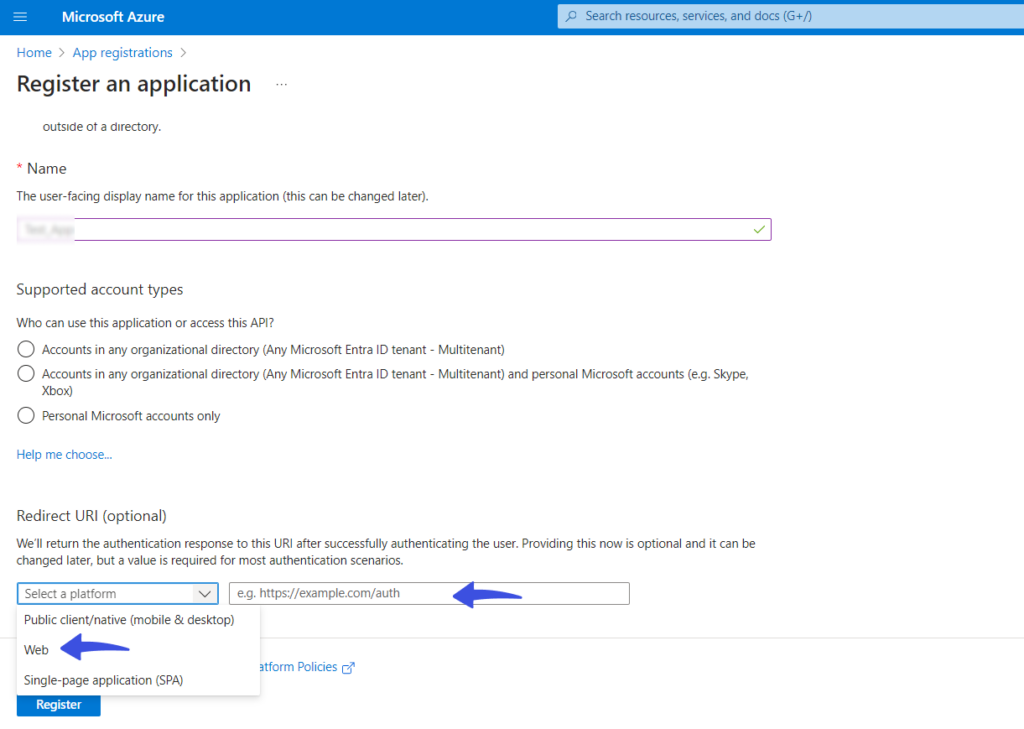Viewport: 1024px width, 729px height.
Task: Click 'Who can use this application' text
Action: point(145,323)
